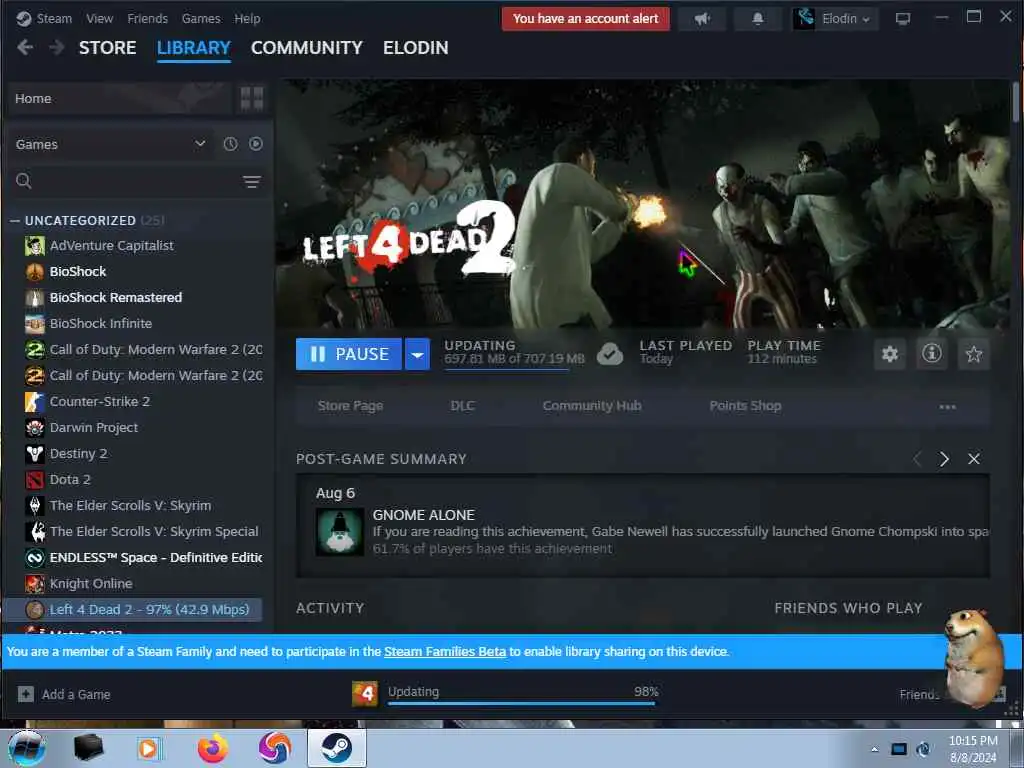
Task: Check the Steam Cloud status icon
Action: 609,354
